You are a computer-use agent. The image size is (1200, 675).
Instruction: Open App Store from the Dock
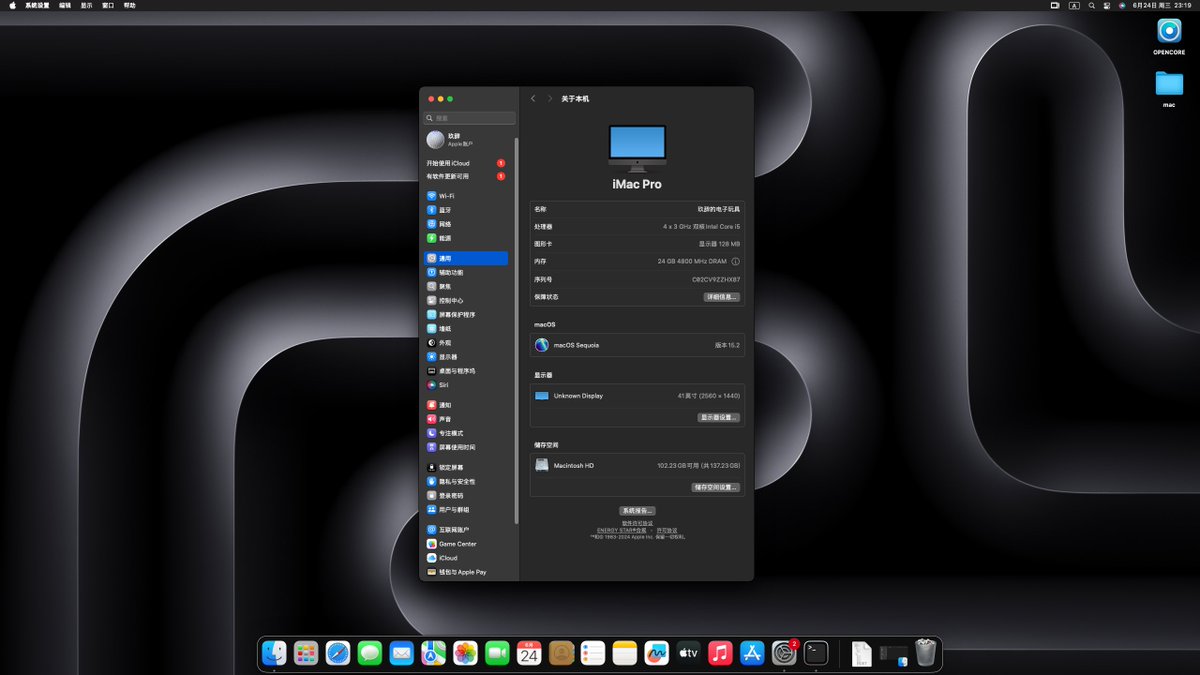pos(752,653)
